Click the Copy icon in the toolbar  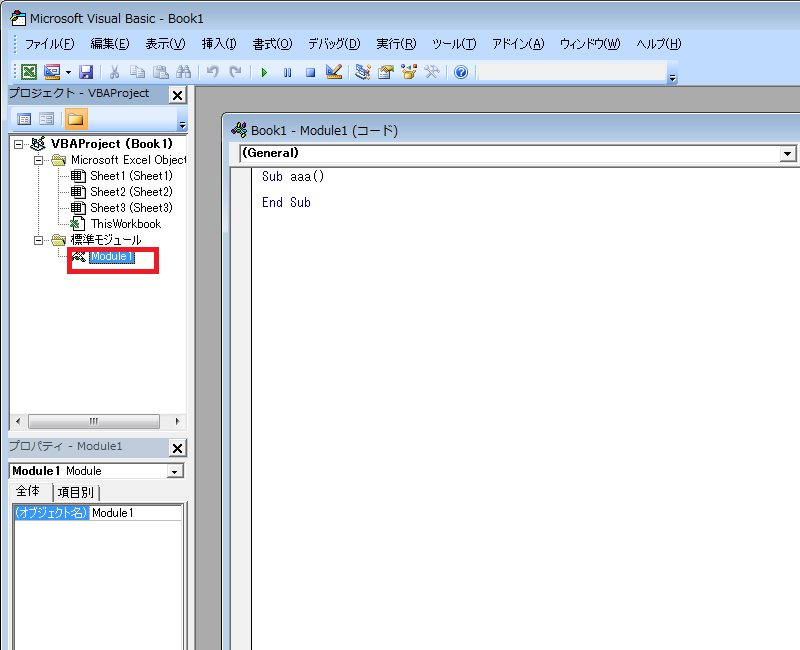click(137, 72)
